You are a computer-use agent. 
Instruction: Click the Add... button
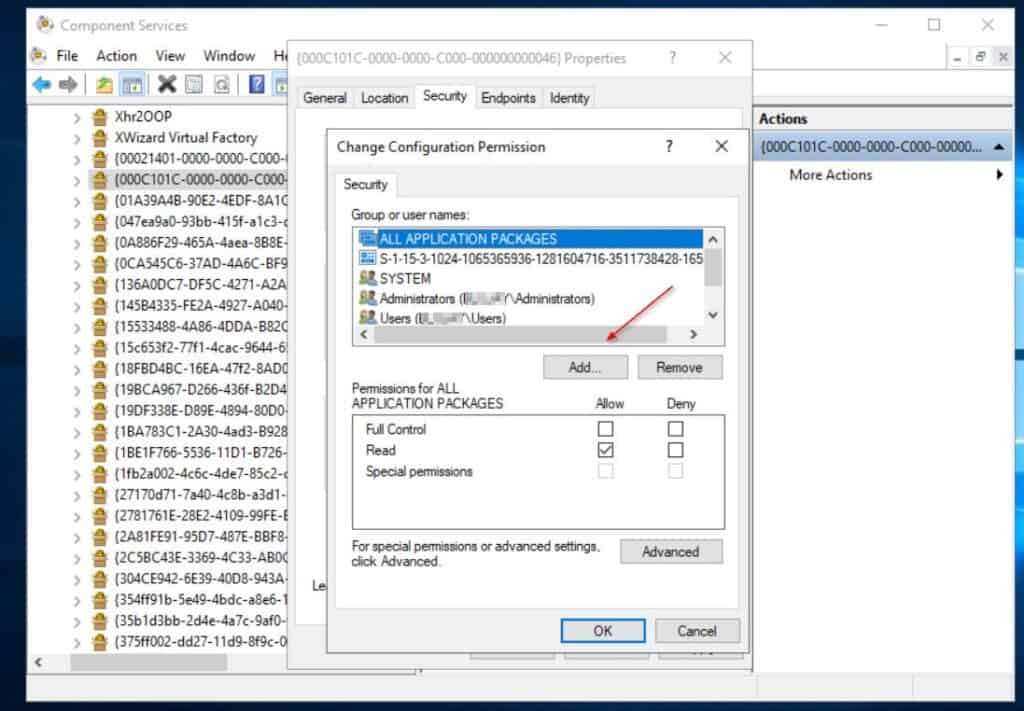coord(585,368)
